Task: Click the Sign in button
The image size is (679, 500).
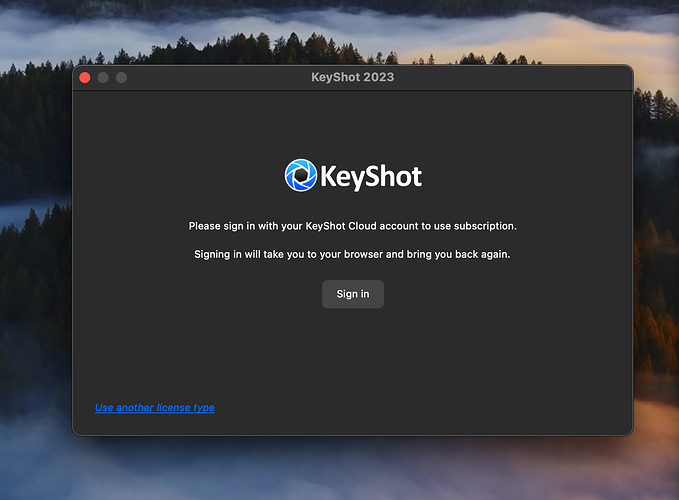Action: coord(352,294)
